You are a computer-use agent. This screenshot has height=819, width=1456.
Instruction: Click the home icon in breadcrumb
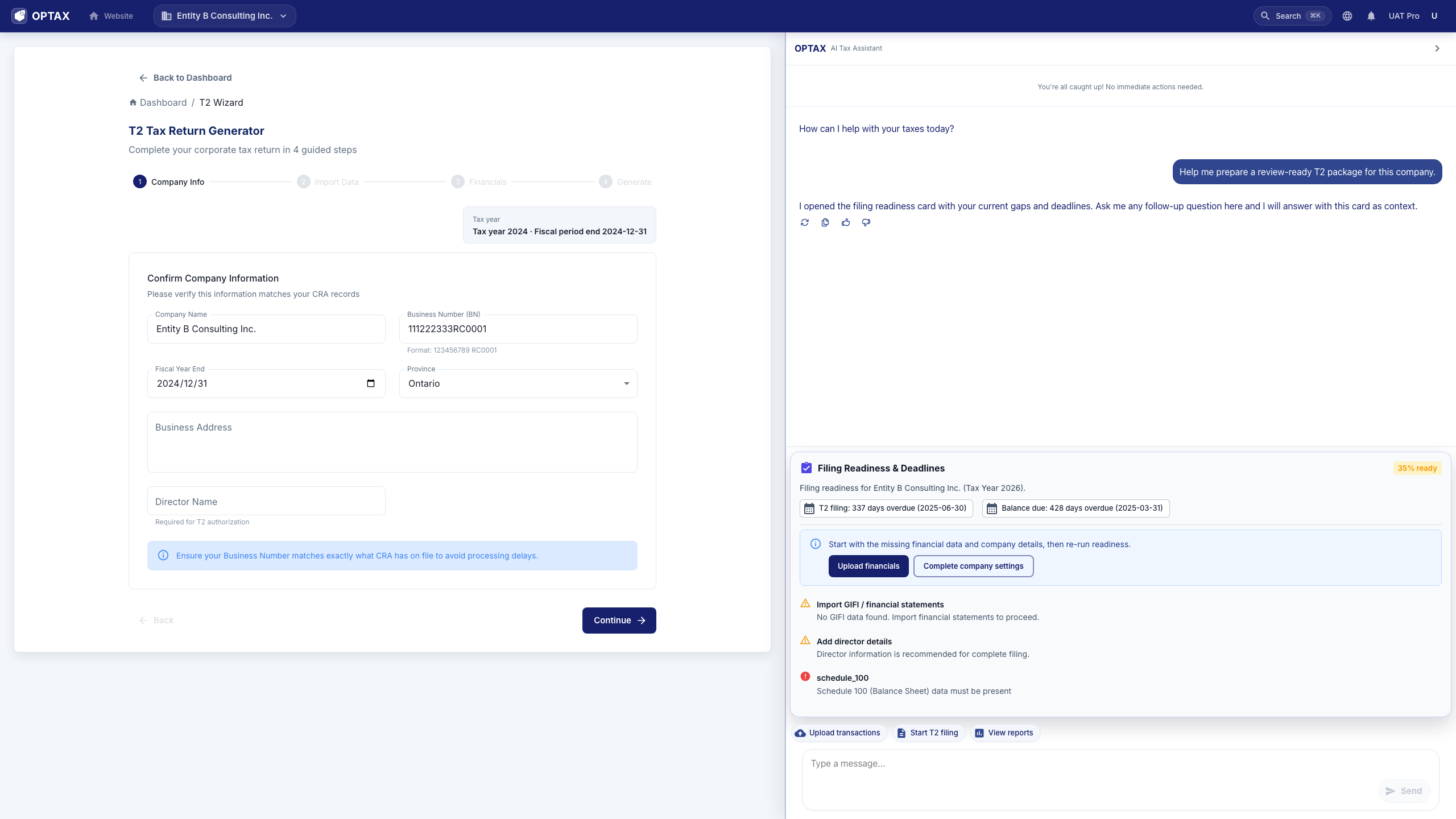coord(133,102)
